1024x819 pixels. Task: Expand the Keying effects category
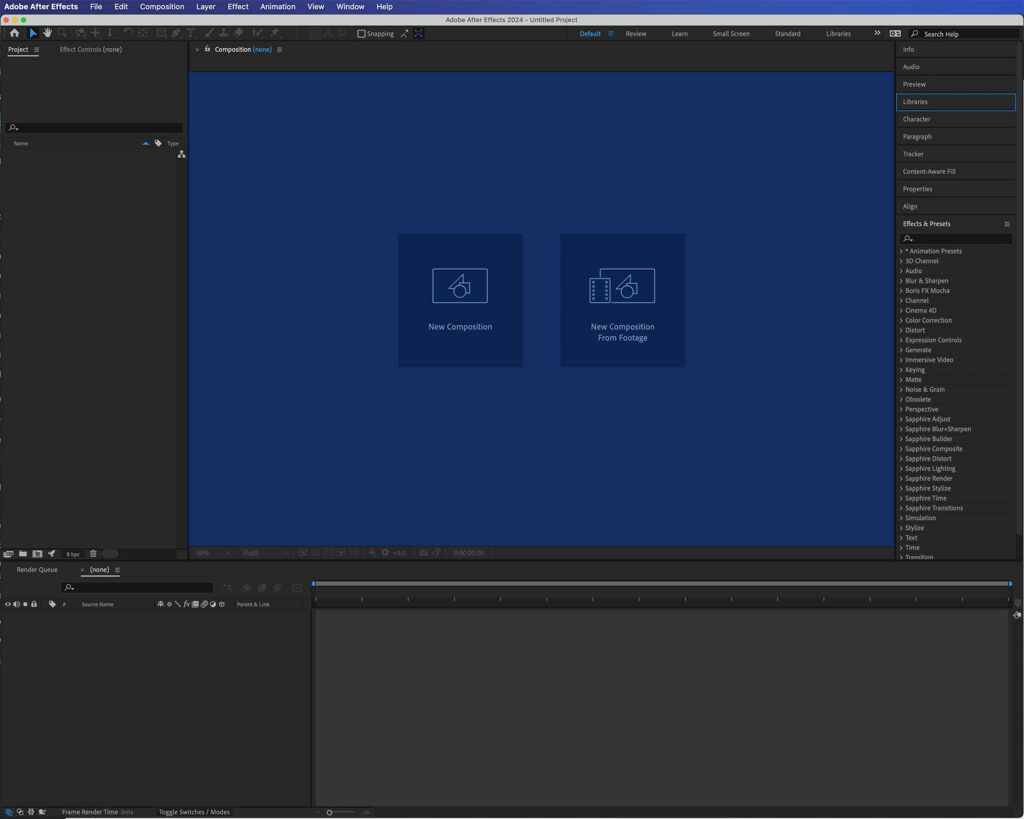(x=901, y=370)
